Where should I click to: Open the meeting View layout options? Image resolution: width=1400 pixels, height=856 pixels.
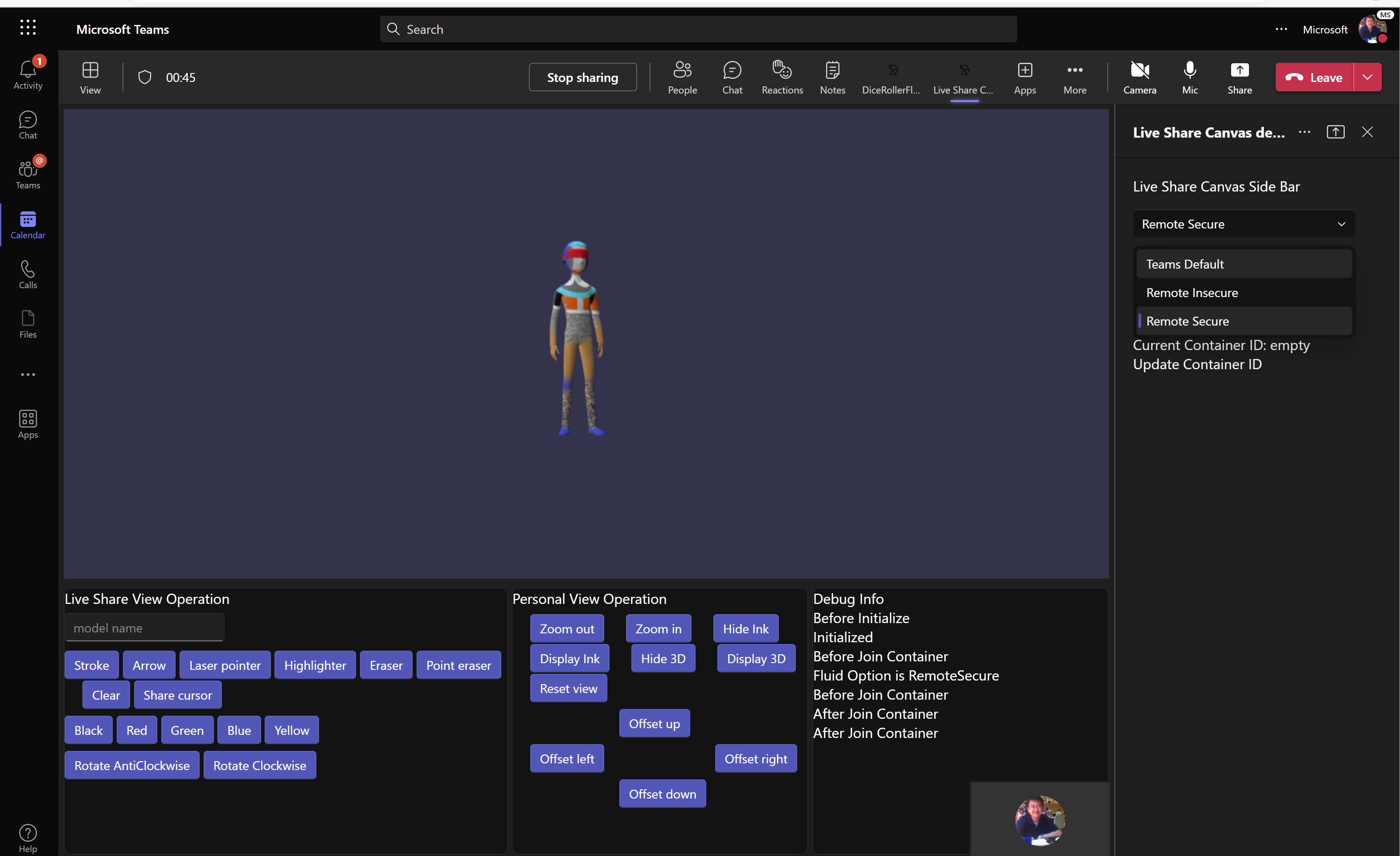[x=90, y=78]
